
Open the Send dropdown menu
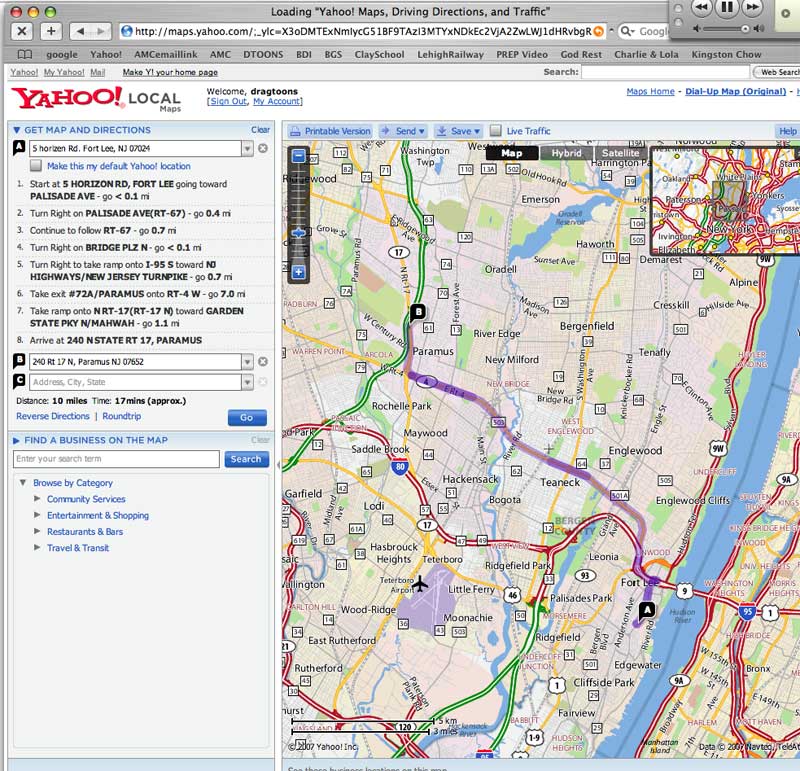point(404,131)
